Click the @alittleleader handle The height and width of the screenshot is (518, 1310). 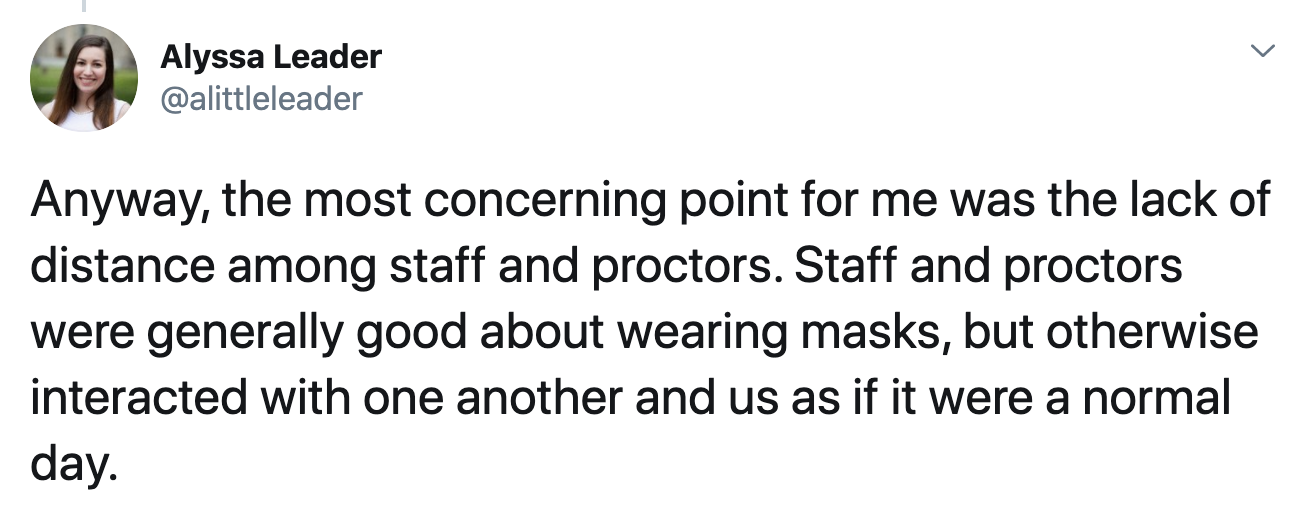click(x=261, y=98)
